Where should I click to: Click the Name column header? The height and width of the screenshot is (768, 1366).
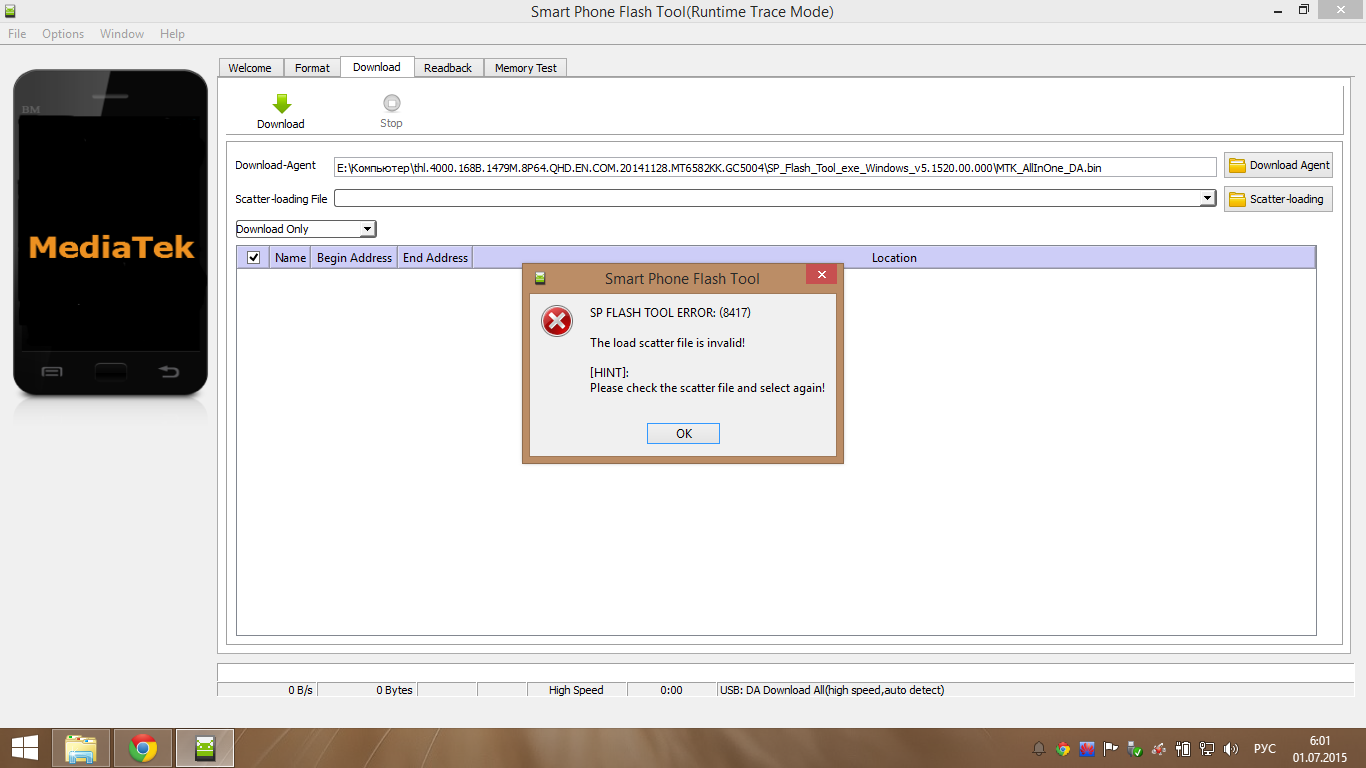(x=290, y=258)
